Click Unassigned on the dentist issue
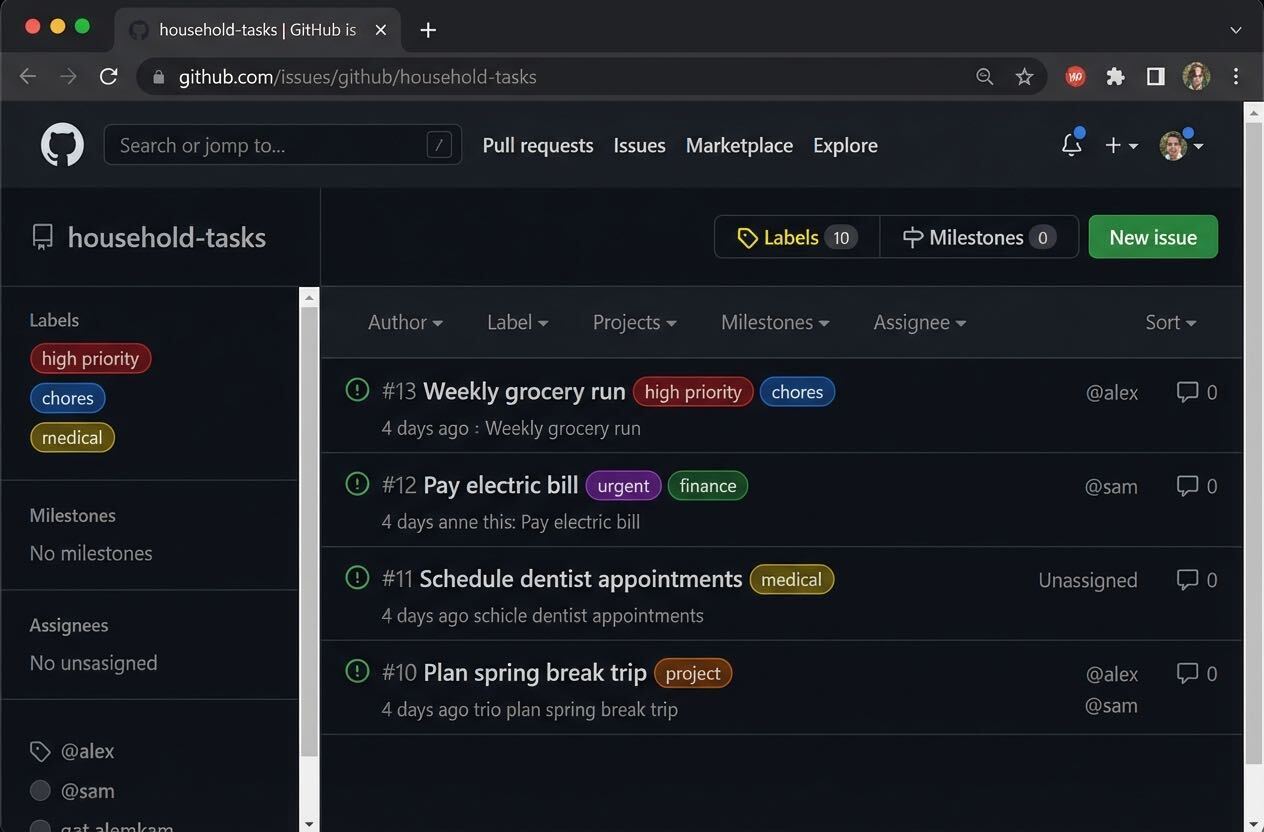The height and width of the screenshot is (832, 1264). click(1088, 580)
